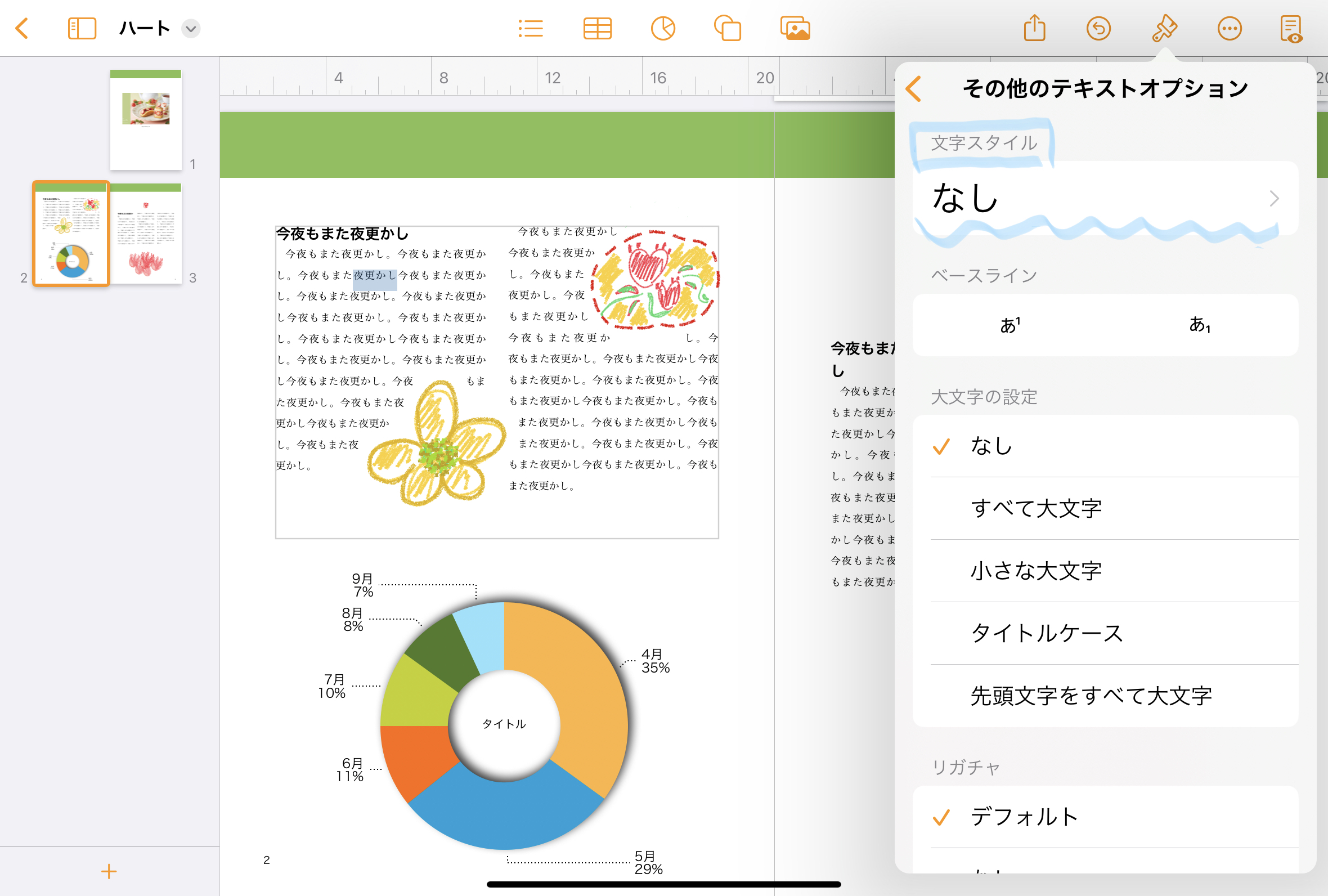Apply subscript baseline button
The height and width of the screenshot is (896, 1328).
click(1200, 325)
